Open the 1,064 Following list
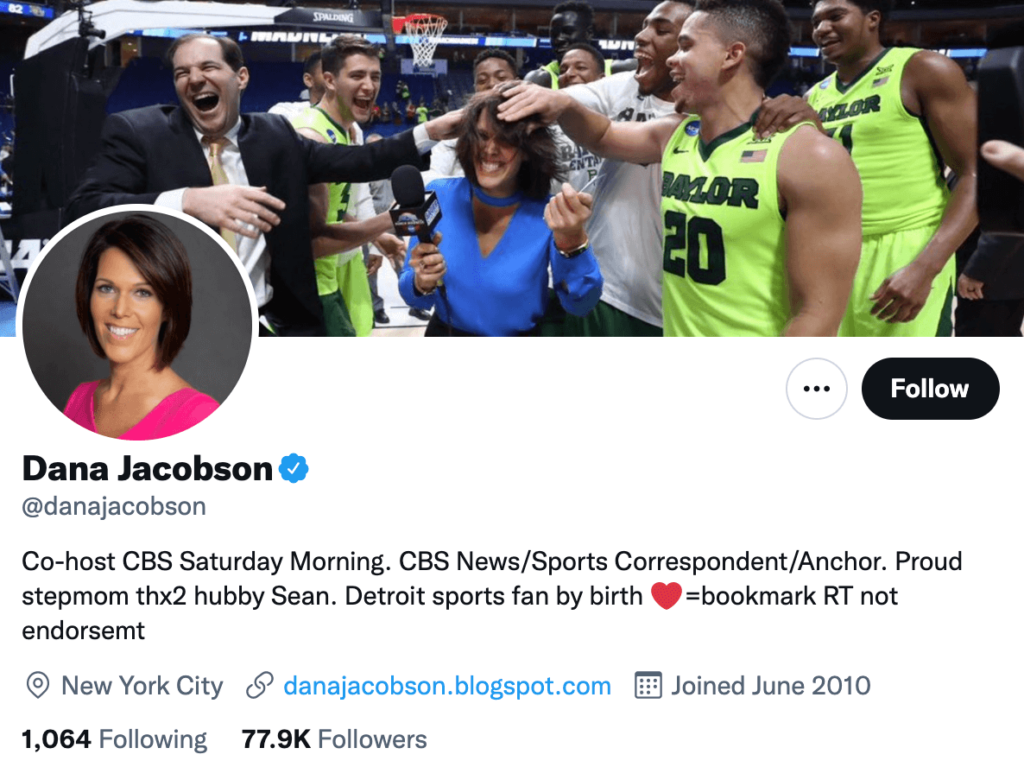This screenshot has height=767, width=1024. (114, 740)
